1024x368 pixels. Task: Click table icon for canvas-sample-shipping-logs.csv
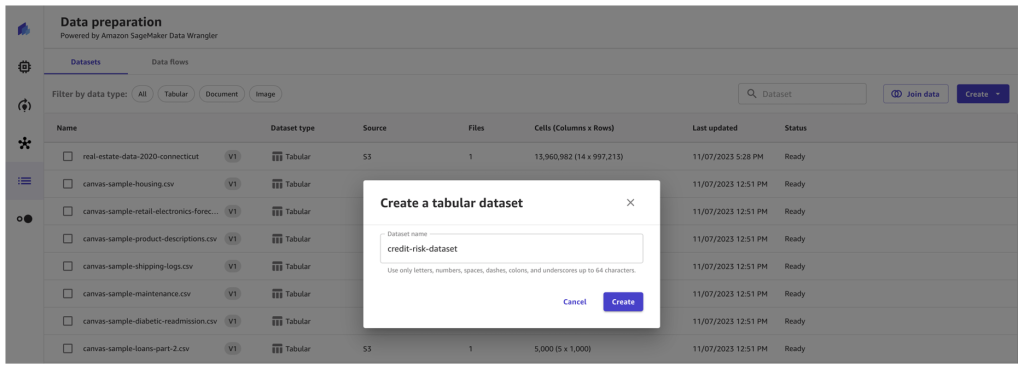pyautogui.click(x=277, y=266)
